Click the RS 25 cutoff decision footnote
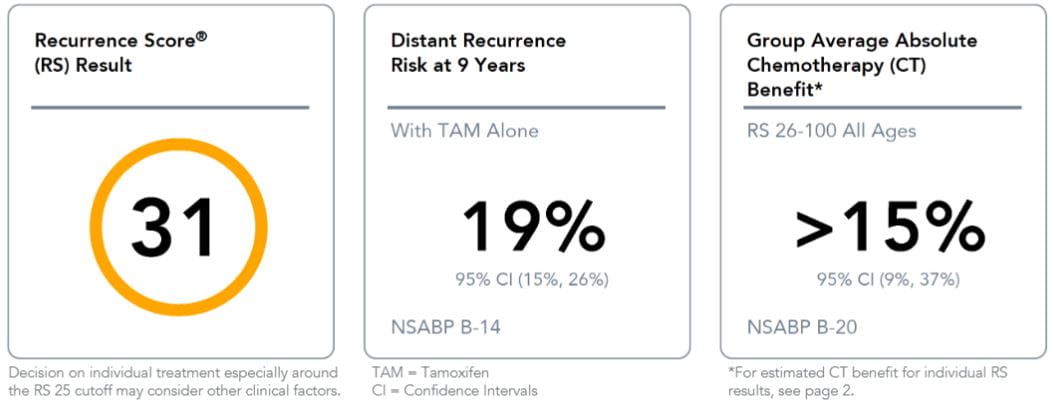 172,382
